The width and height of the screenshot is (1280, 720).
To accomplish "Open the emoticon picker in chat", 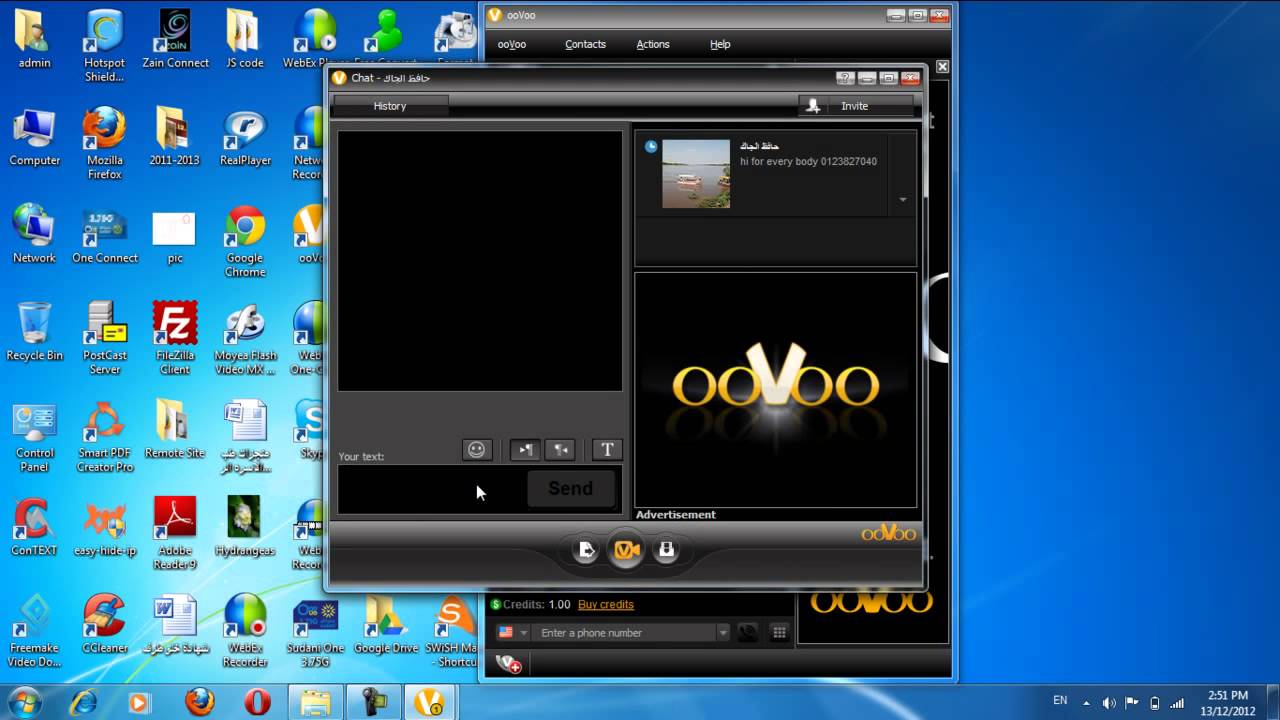I will coord(477,450).
